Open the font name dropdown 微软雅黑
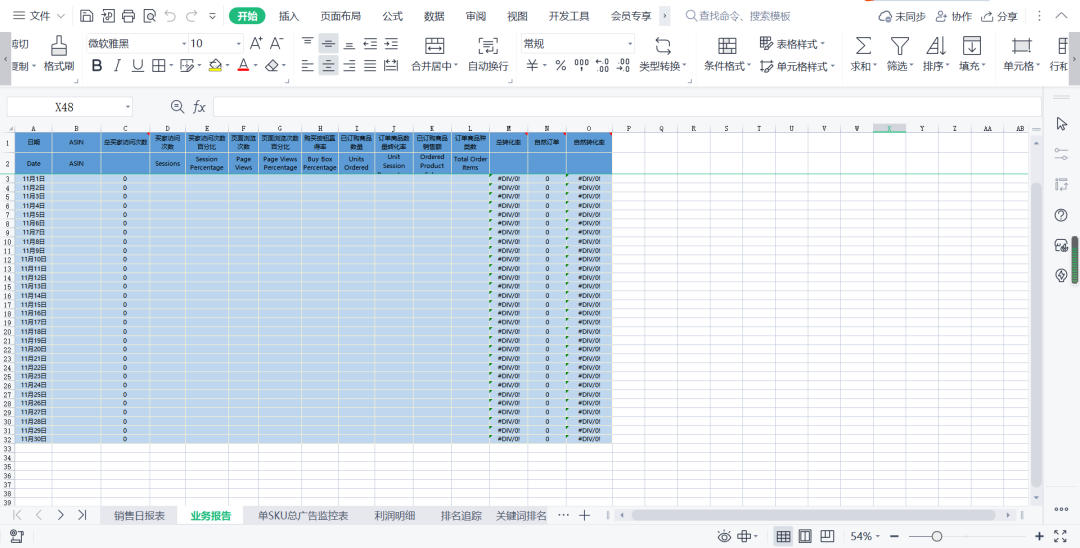Image resolution: width=1080 pixels, height=548 pixels. click(184, 44)
